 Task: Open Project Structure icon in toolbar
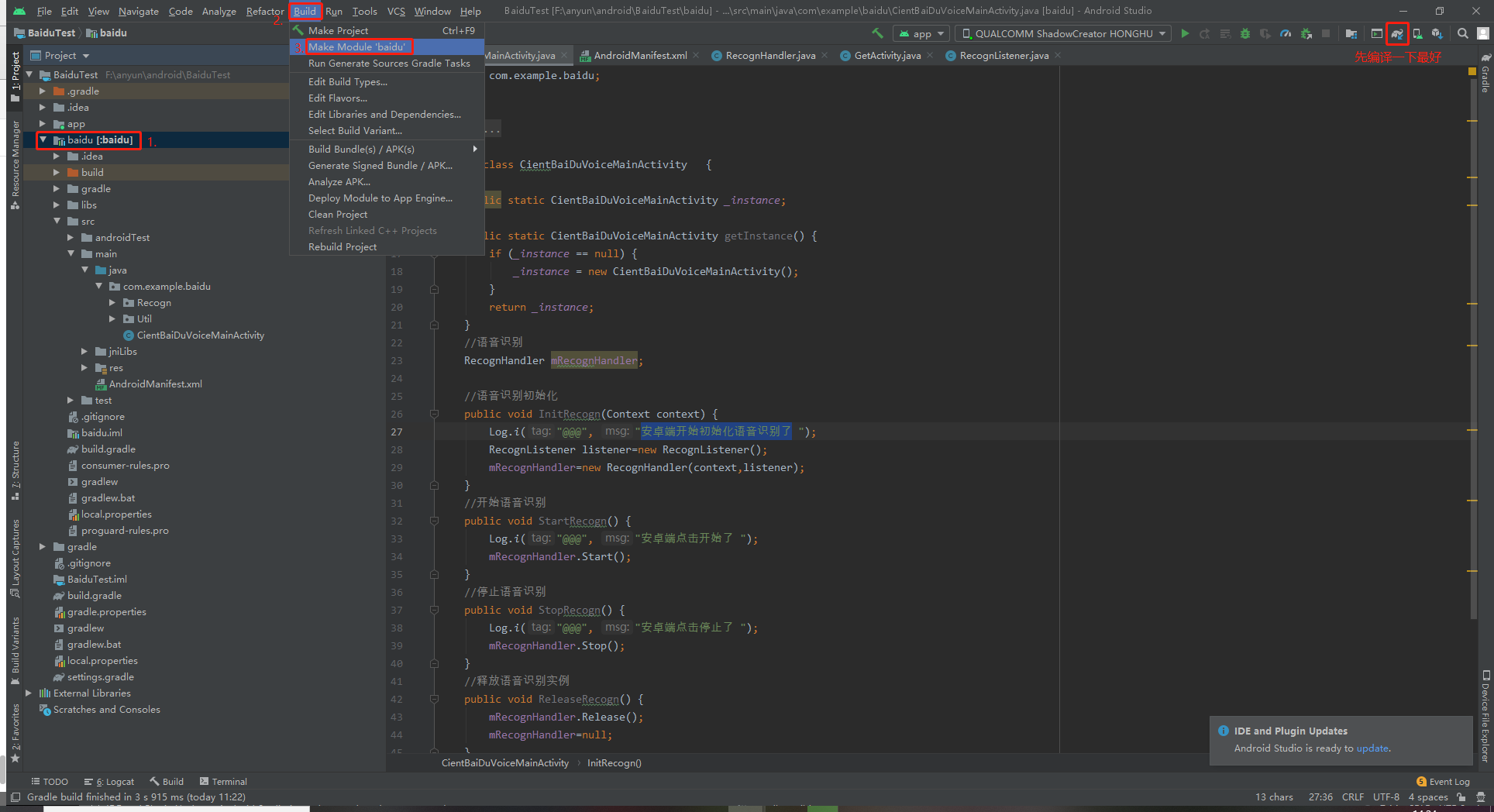(x=1351, y=33)
